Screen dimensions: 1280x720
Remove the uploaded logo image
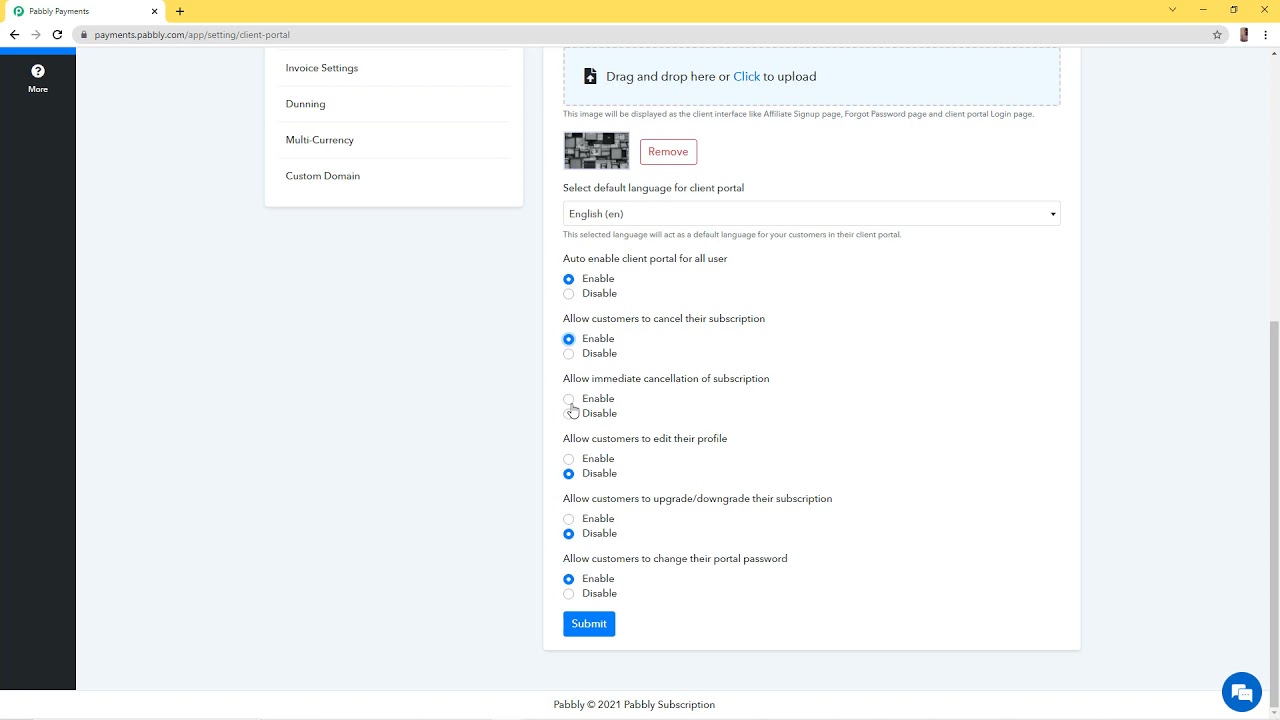click(x=667, y=151)
